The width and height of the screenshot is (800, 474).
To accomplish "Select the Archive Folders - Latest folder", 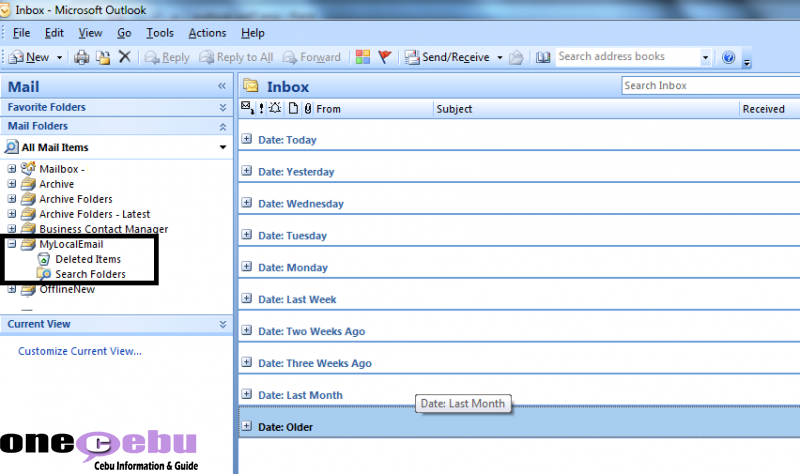I will (x=94, y=214).
